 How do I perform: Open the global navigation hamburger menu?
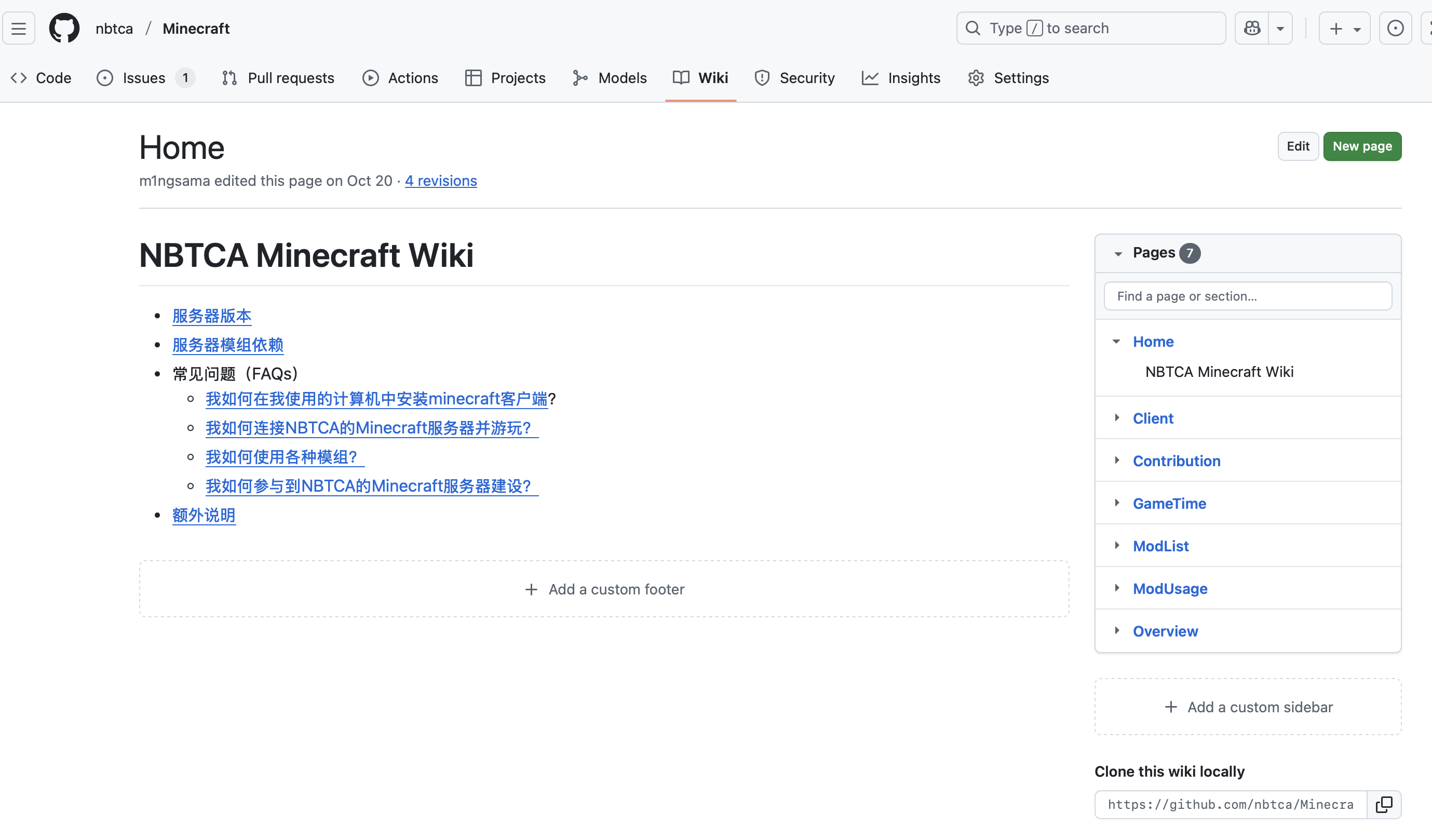(x=19, y=28)
